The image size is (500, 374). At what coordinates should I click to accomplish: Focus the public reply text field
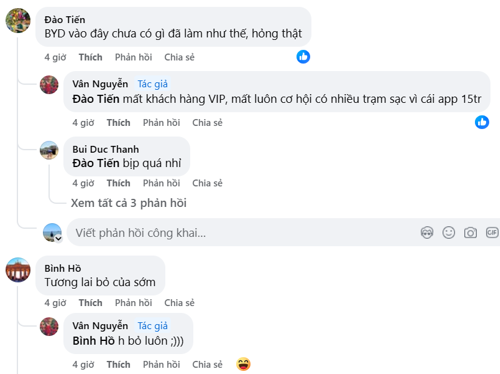click(243, 233)
